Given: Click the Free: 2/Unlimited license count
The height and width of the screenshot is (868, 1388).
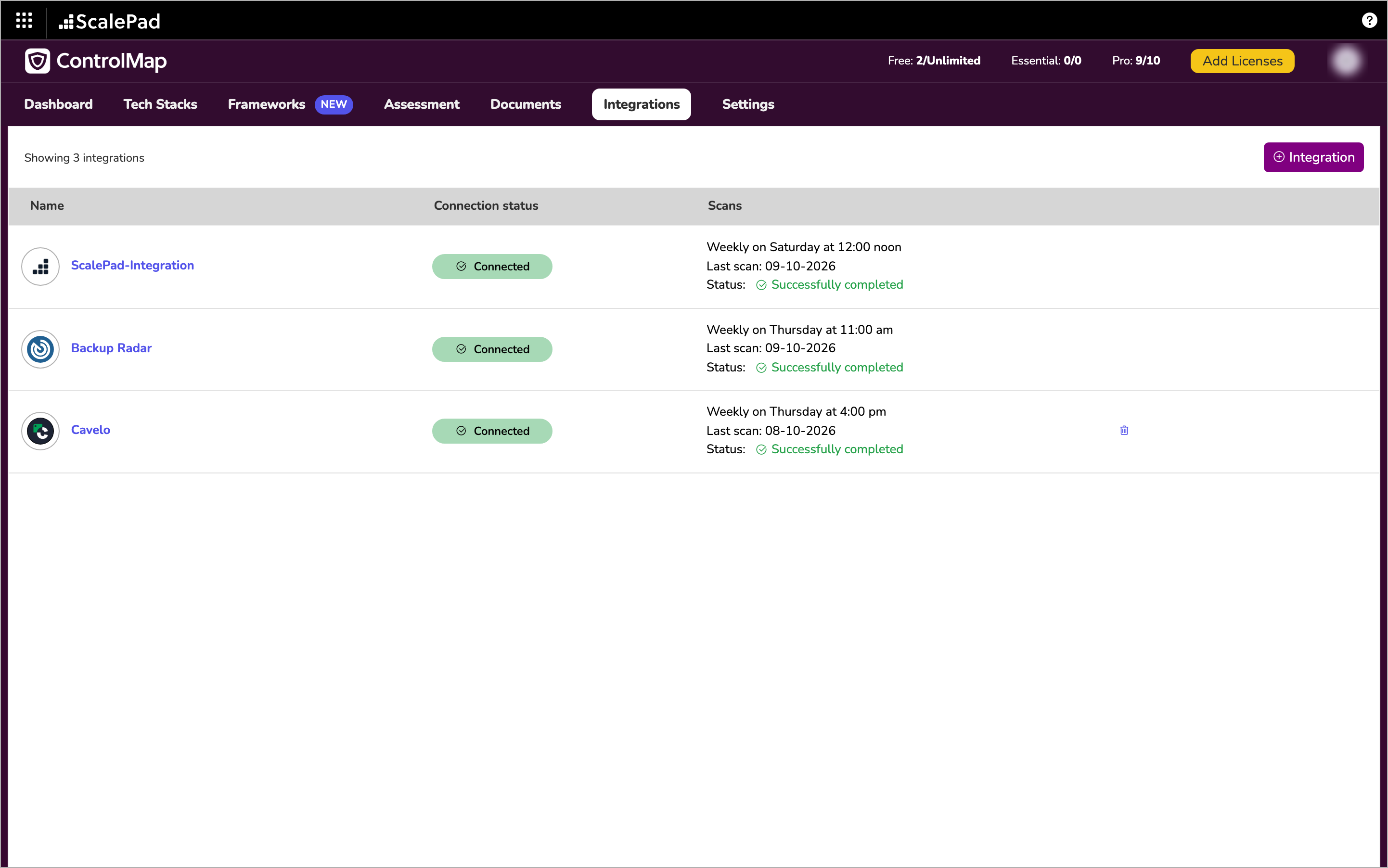Looking at the screenshot, I should tap(934, 61).
